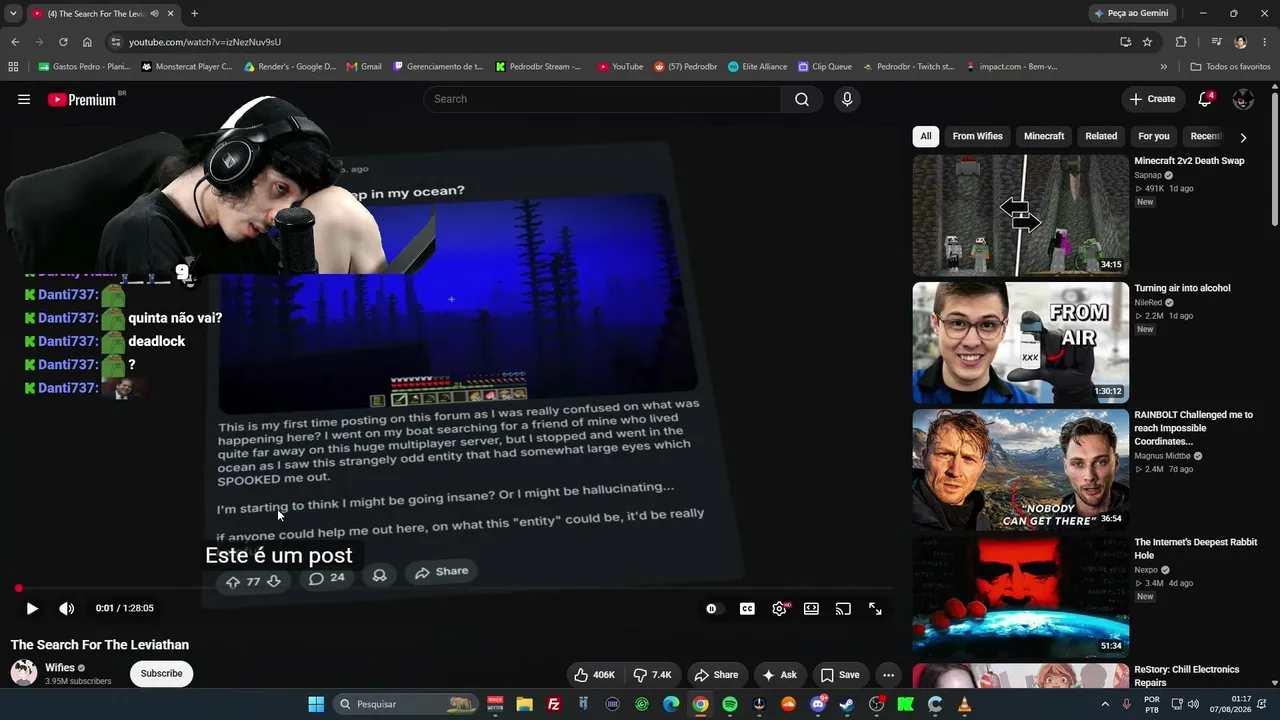This screenshot has width=1280, height=720.
Task: Open the Chrome extensions puzzle menu
Action: tap(1181, 42)
